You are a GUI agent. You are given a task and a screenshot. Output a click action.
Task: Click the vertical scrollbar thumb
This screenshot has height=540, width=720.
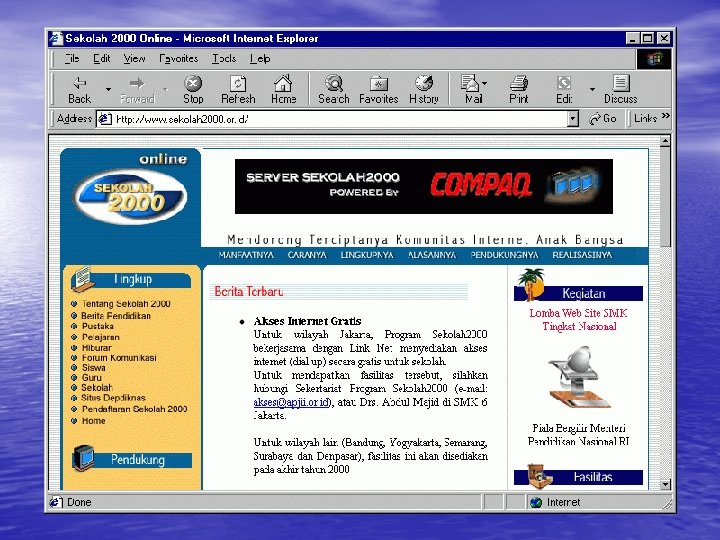tap(665, 197)
